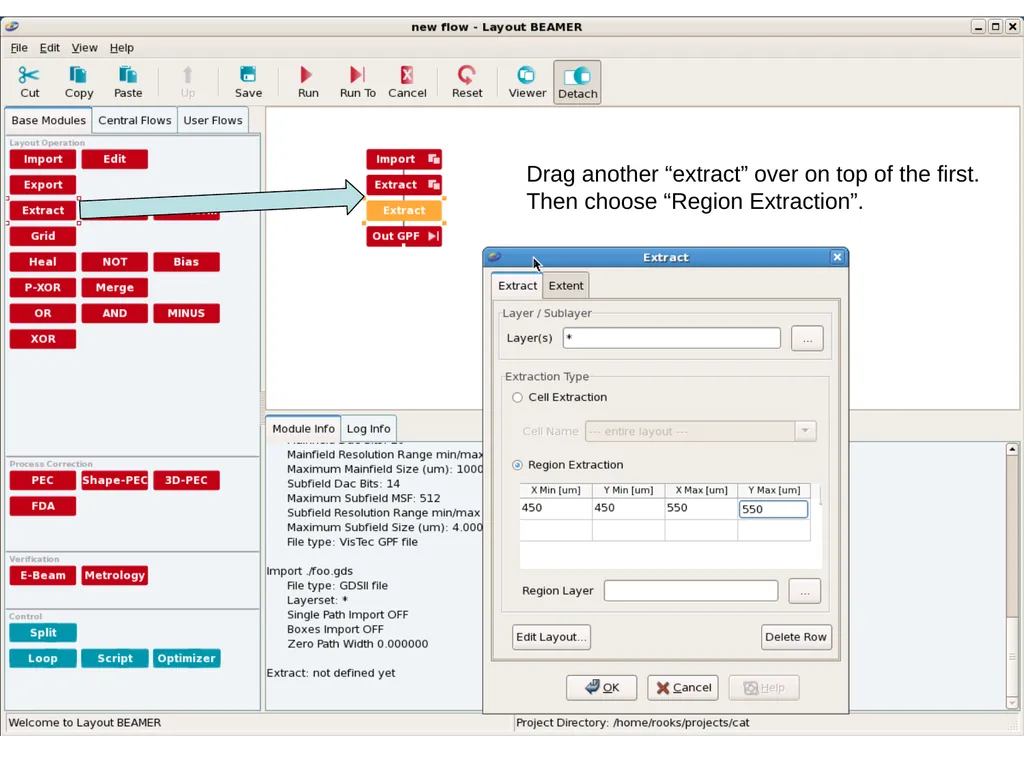1024x768 pixels.
Task: Click the Import node in flow canvas
Action: (404, 159)
